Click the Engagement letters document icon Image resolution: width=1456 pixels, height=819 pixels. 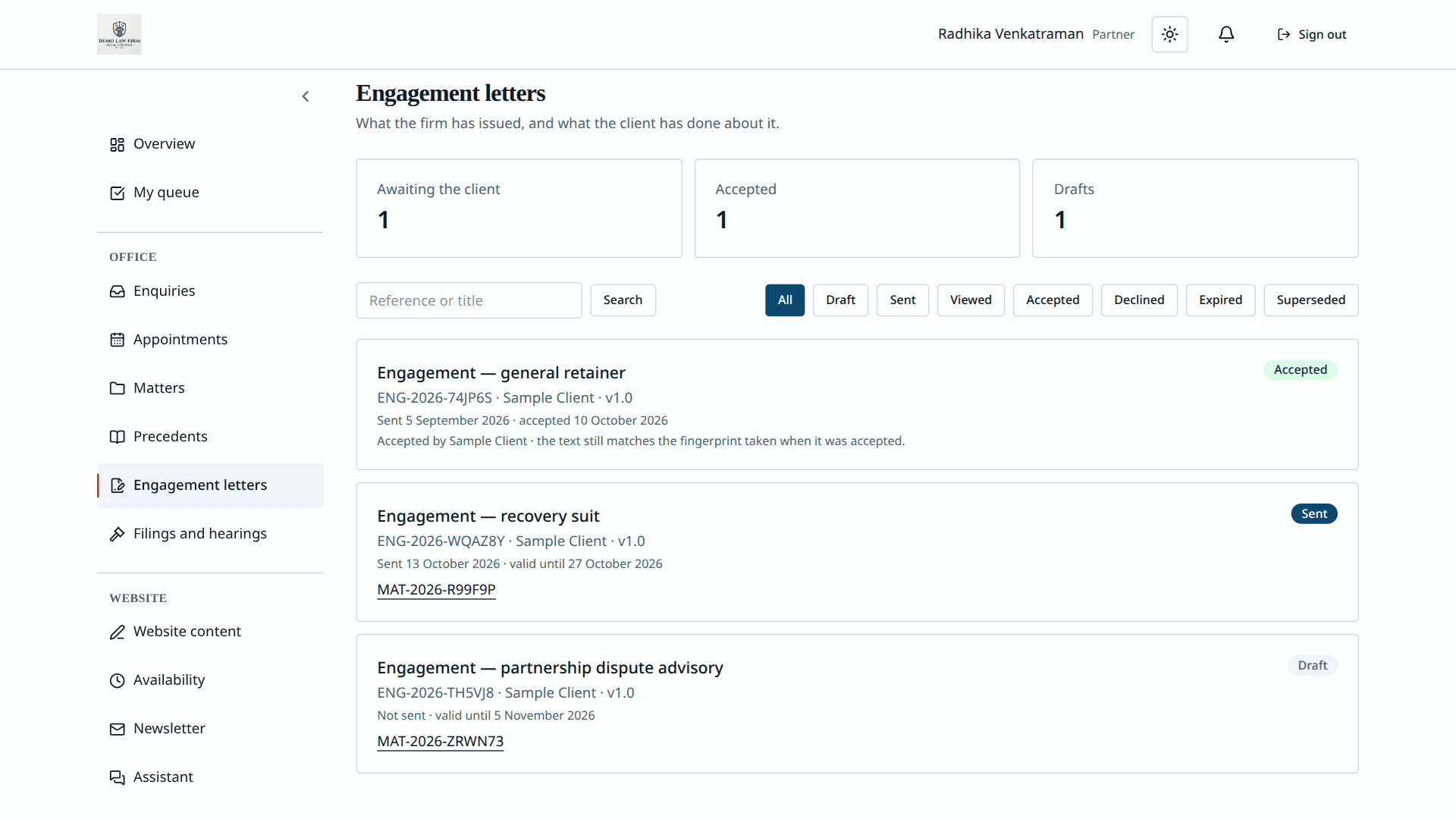pos(117,485)
